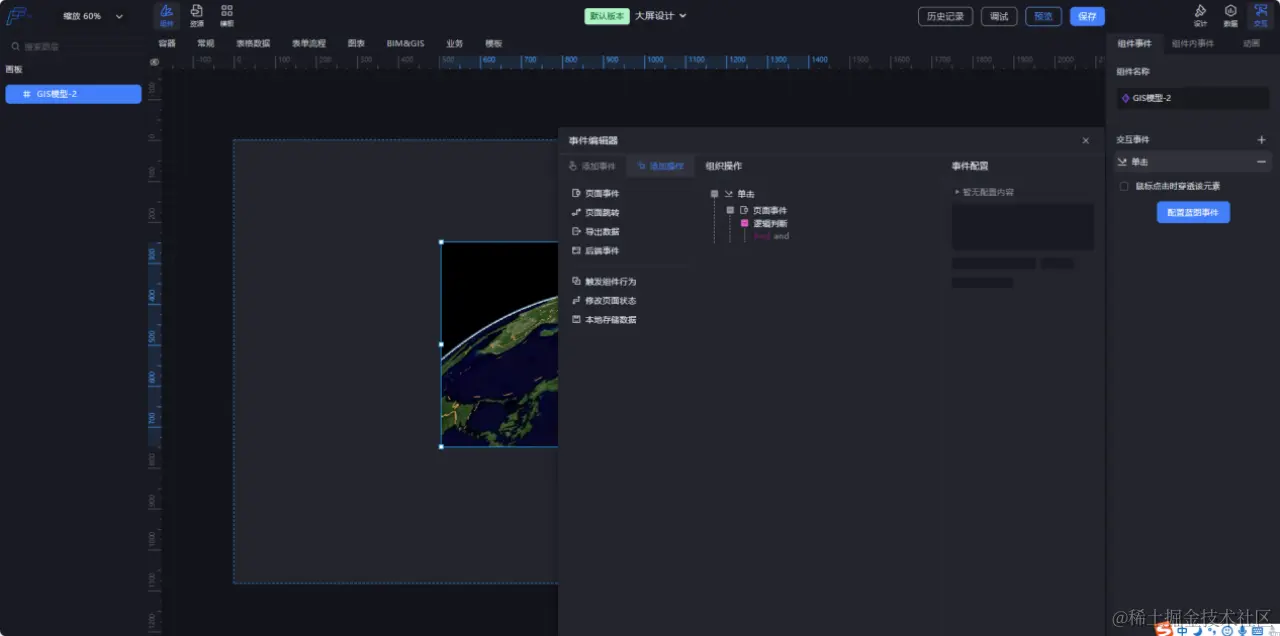1280x636 pixels.
Task: Open the 动画 animation tab
Action: (x=1251, y=44)
